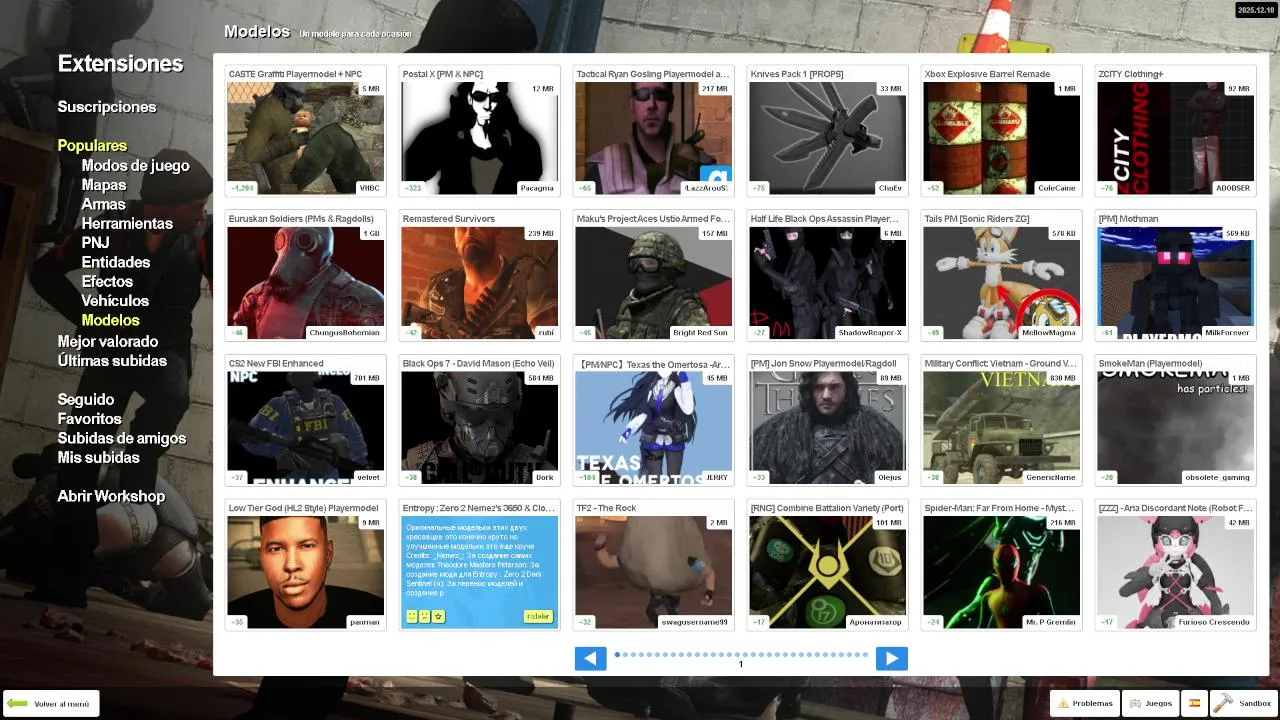Screen dimensions: 1280x720
Task: Open the Problemas warning button
Action: click(1085, 703)
